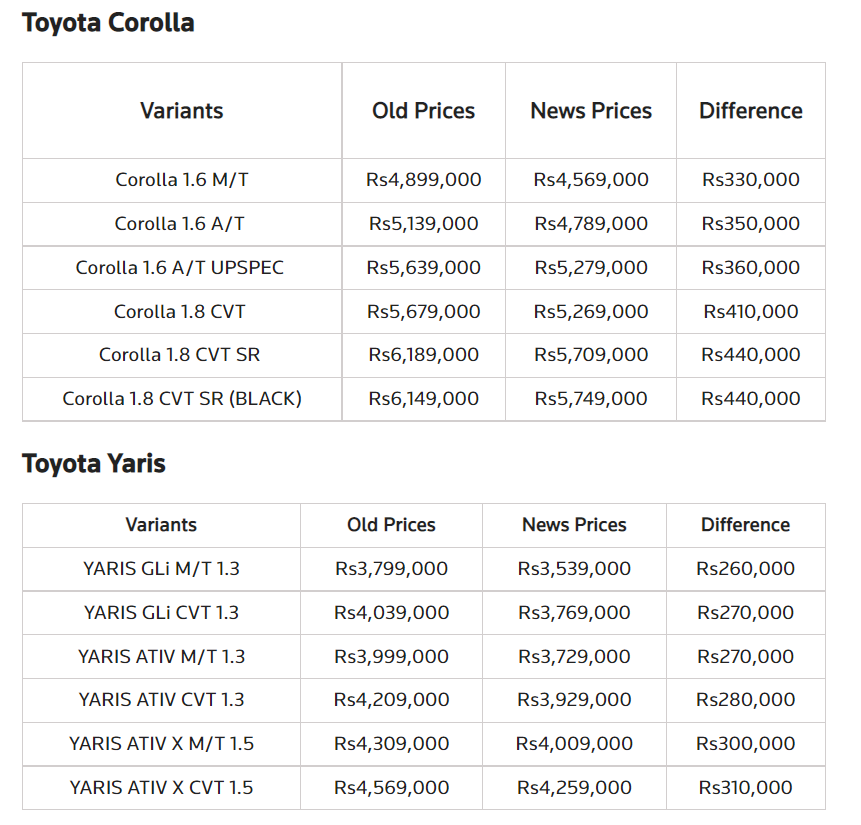Viewport: 861px width, 825px height.
Task: Click new price Rs4,009,000 of YARIS ATIV X M/T
Action: pos(574,744)
